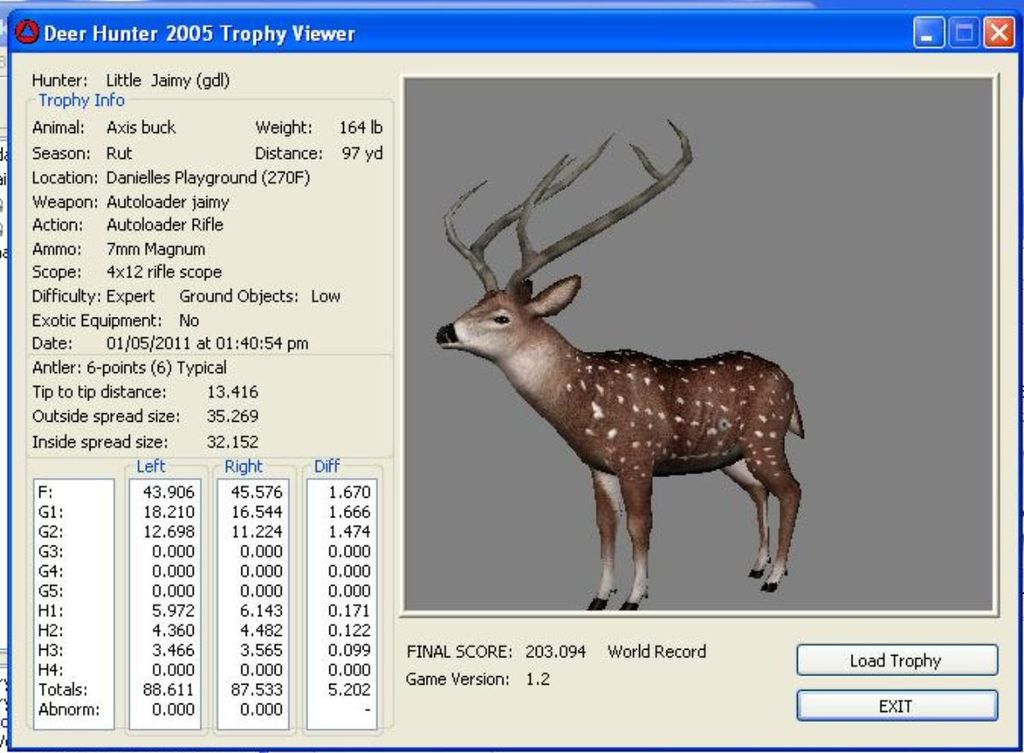Click the Right H3 value 3.565

[261, 650]
